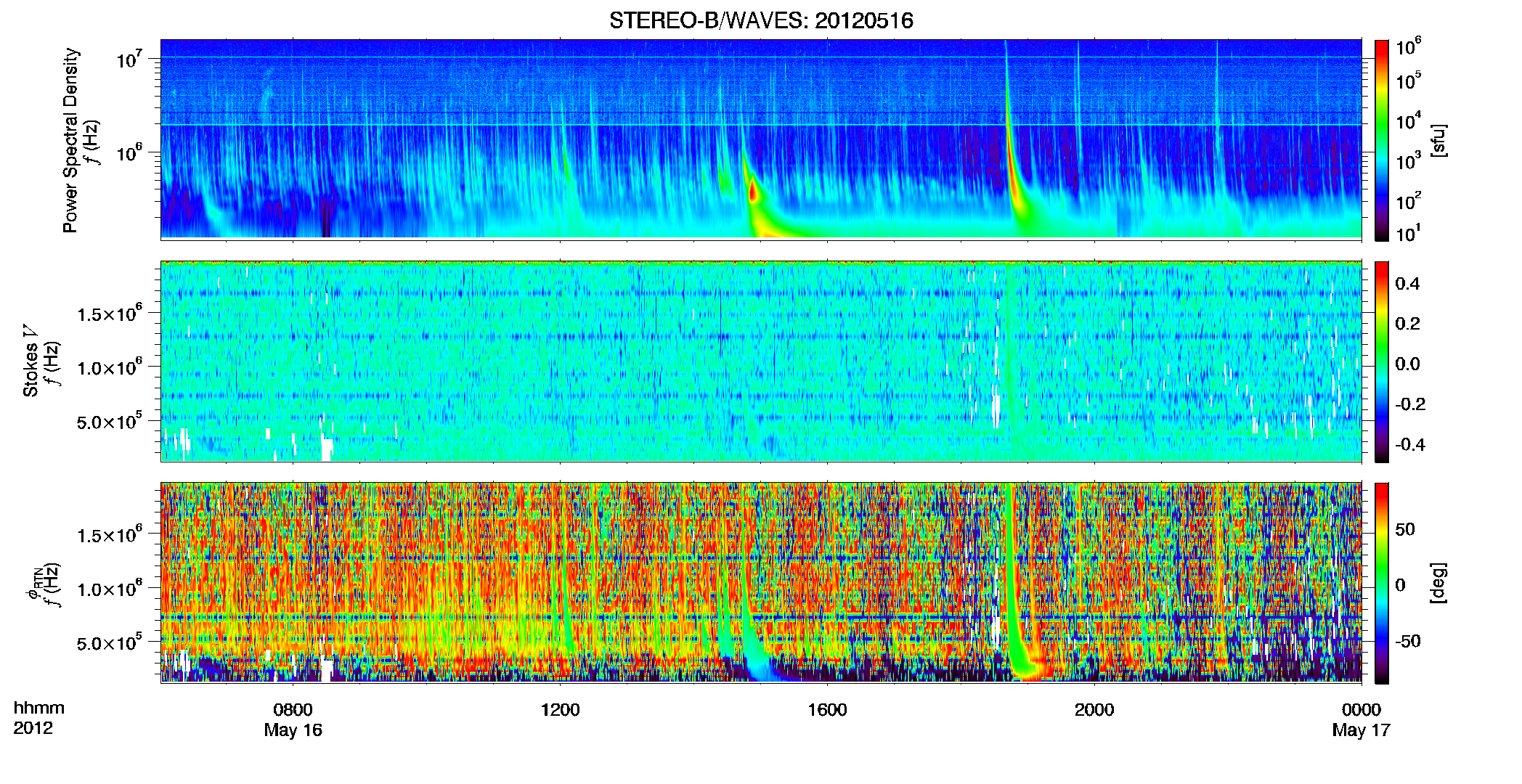Screen dimensions: 1522x784
Task: Click the '2000' time tick label
Action: click(1094, 710)
